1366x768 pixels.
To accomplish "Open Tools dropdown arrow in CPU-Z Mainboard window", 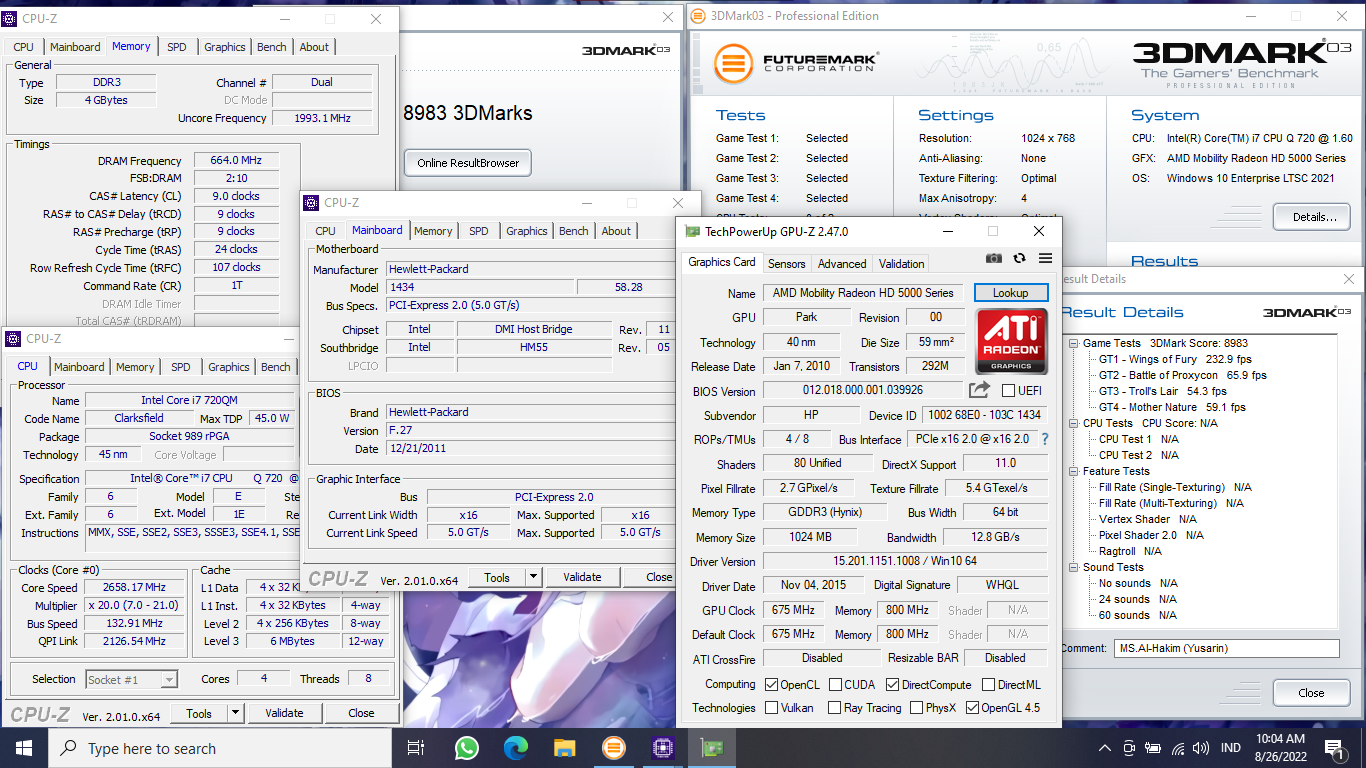I will coord(533,577).
